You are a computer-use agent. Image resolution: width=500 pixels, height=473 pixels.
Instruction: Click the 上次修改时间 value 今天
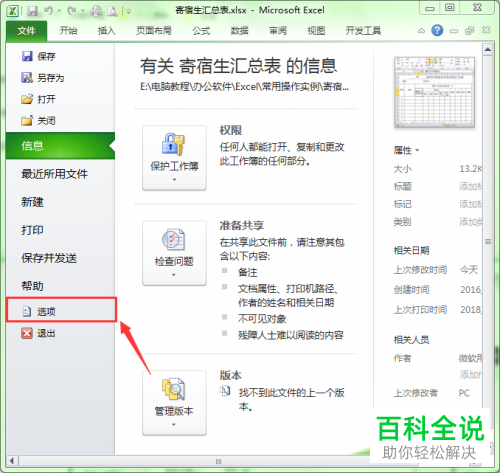[469, 269]
